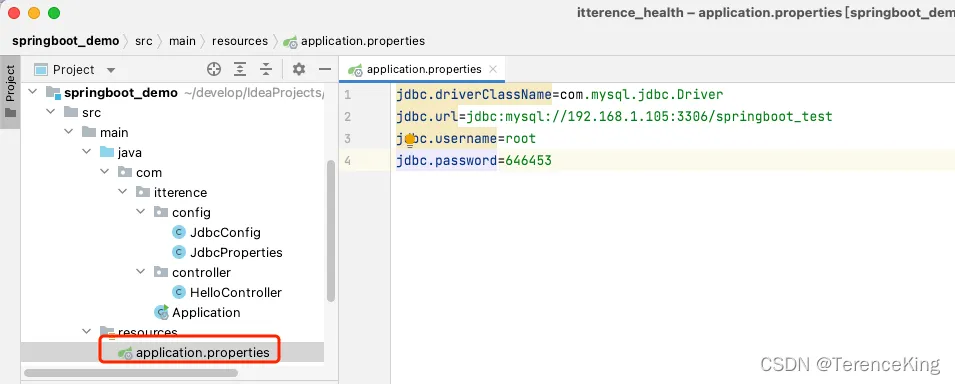Select the controller package in tree
955x384 pixels.
click(202, 272)
